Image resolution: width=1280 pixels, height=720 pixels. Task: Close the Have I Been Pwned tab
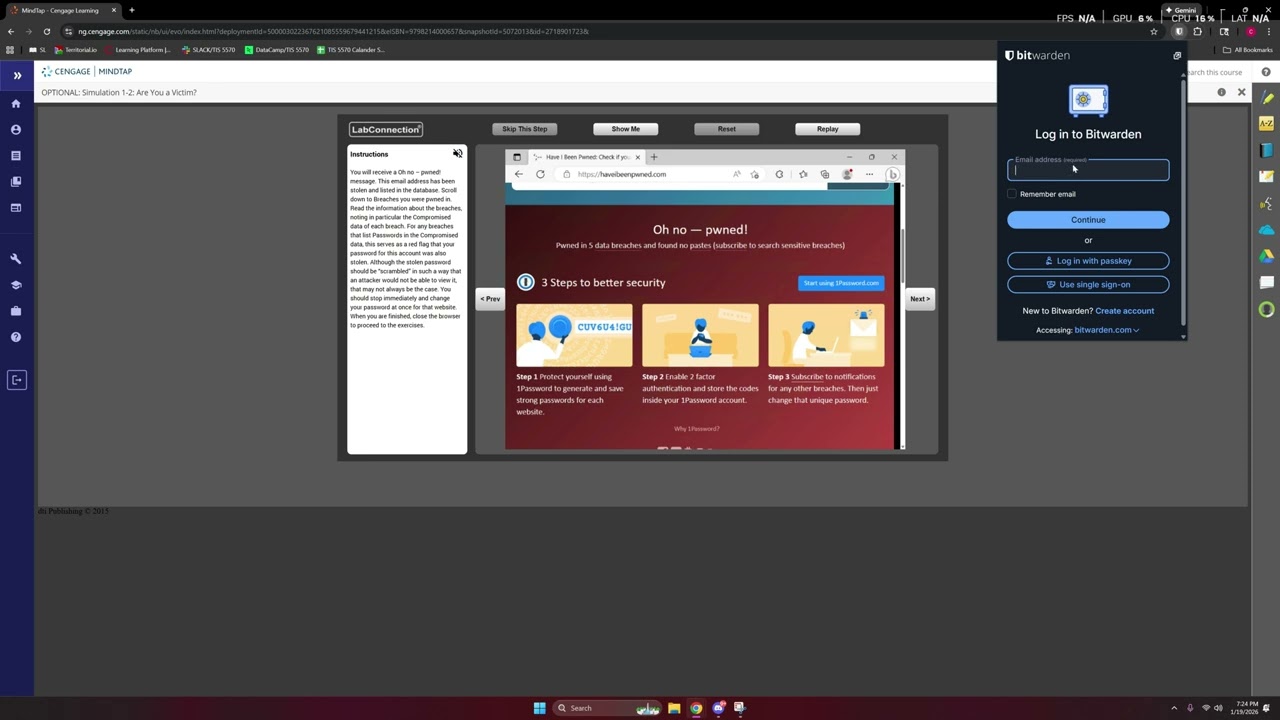(x=637, y=157)
